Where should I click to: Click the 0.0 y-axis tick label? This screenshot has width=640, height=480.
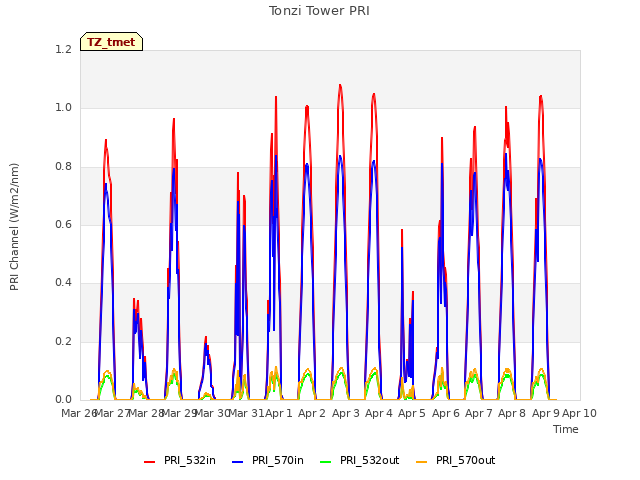click(x=63, y=399)
